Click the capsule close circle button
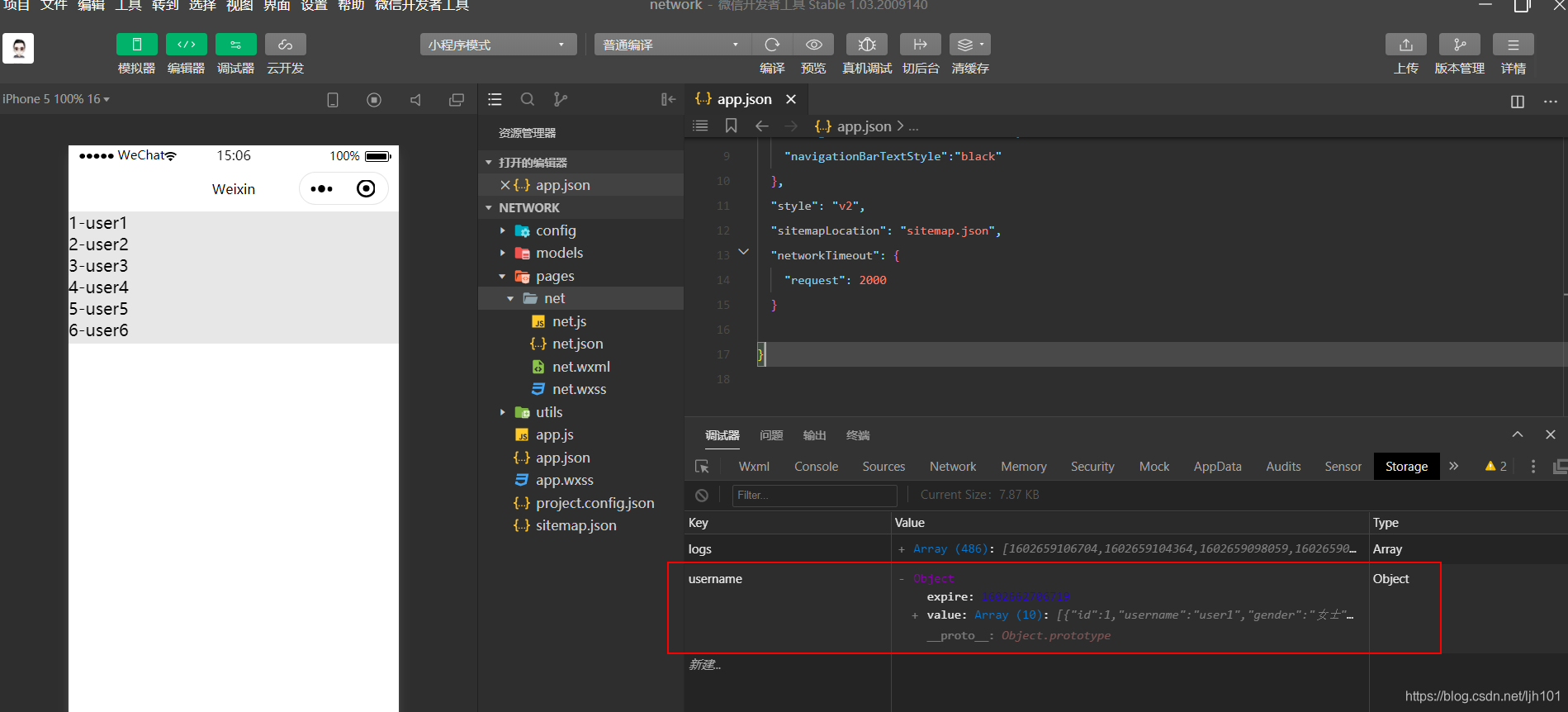 click(366, 189)
